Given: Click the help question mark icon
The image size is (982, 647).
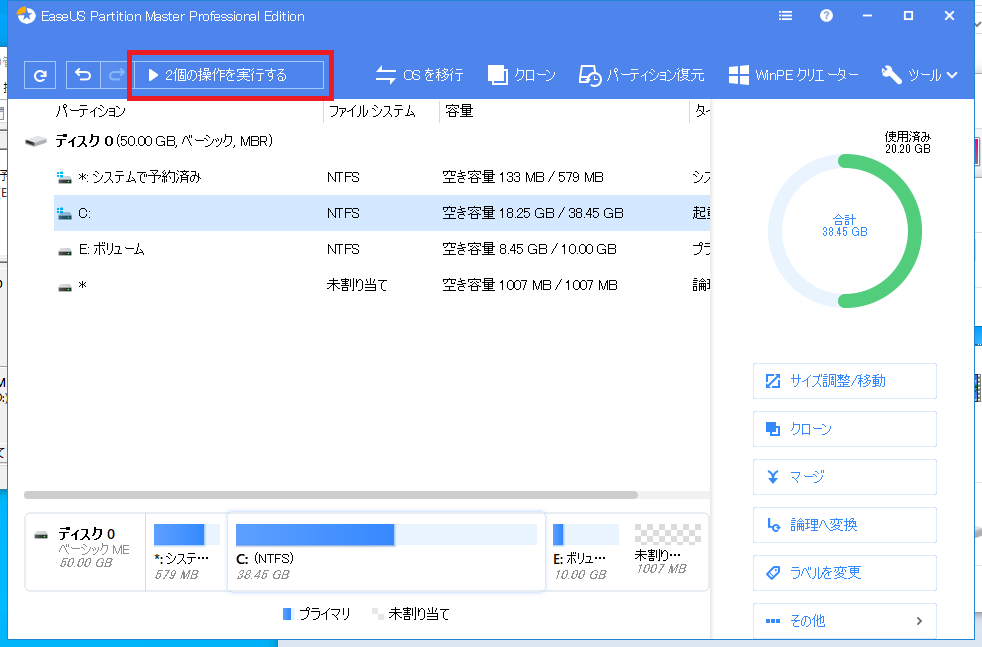Looking at the screenshot, I should pos(825,15).
